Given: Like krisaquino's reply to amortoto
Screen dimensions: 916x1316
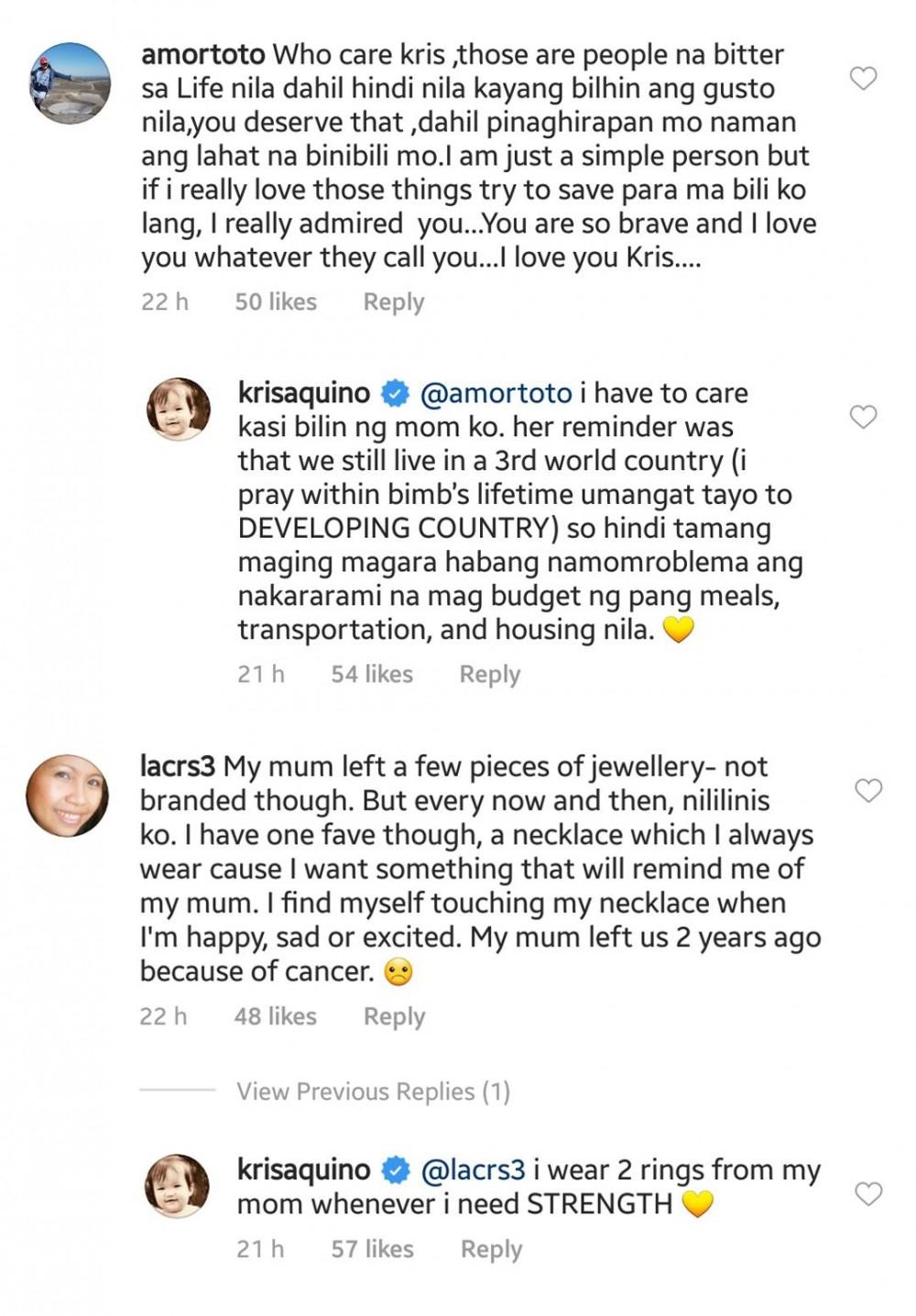Looking at the screenshot, I should pyautogui.click(x=863, y=417).
